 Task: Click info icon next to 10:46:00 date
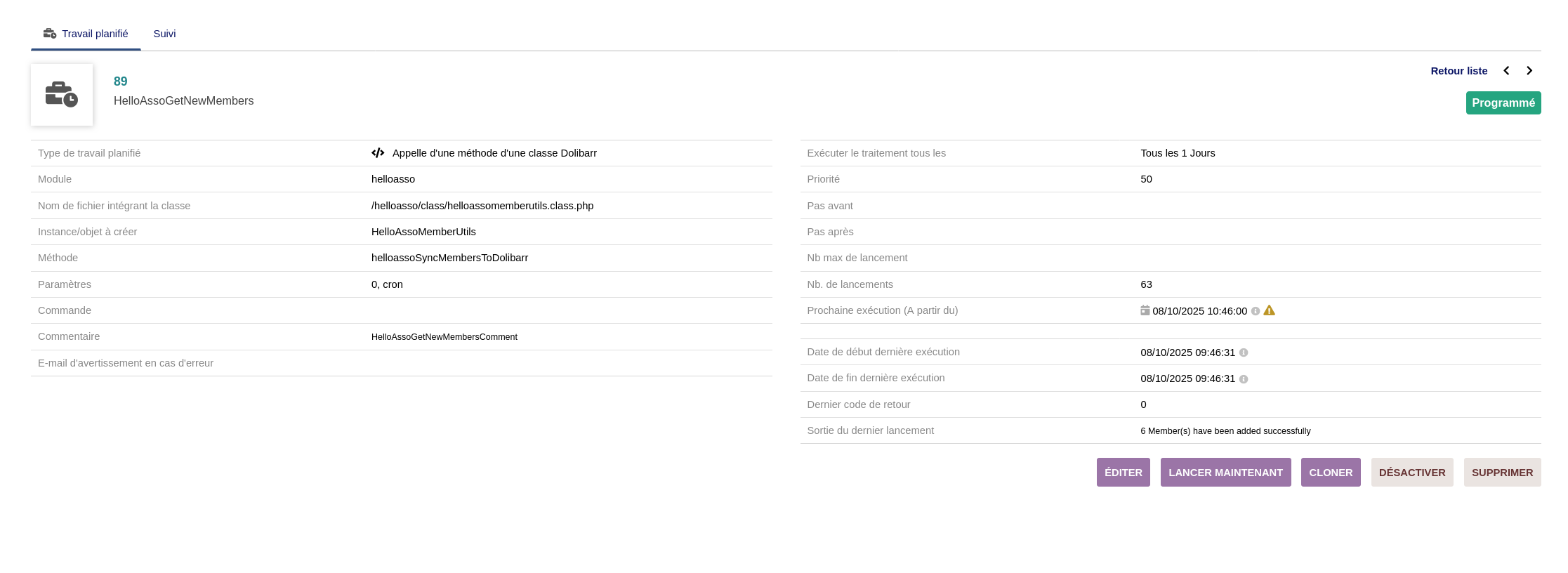coord(1256,311)
